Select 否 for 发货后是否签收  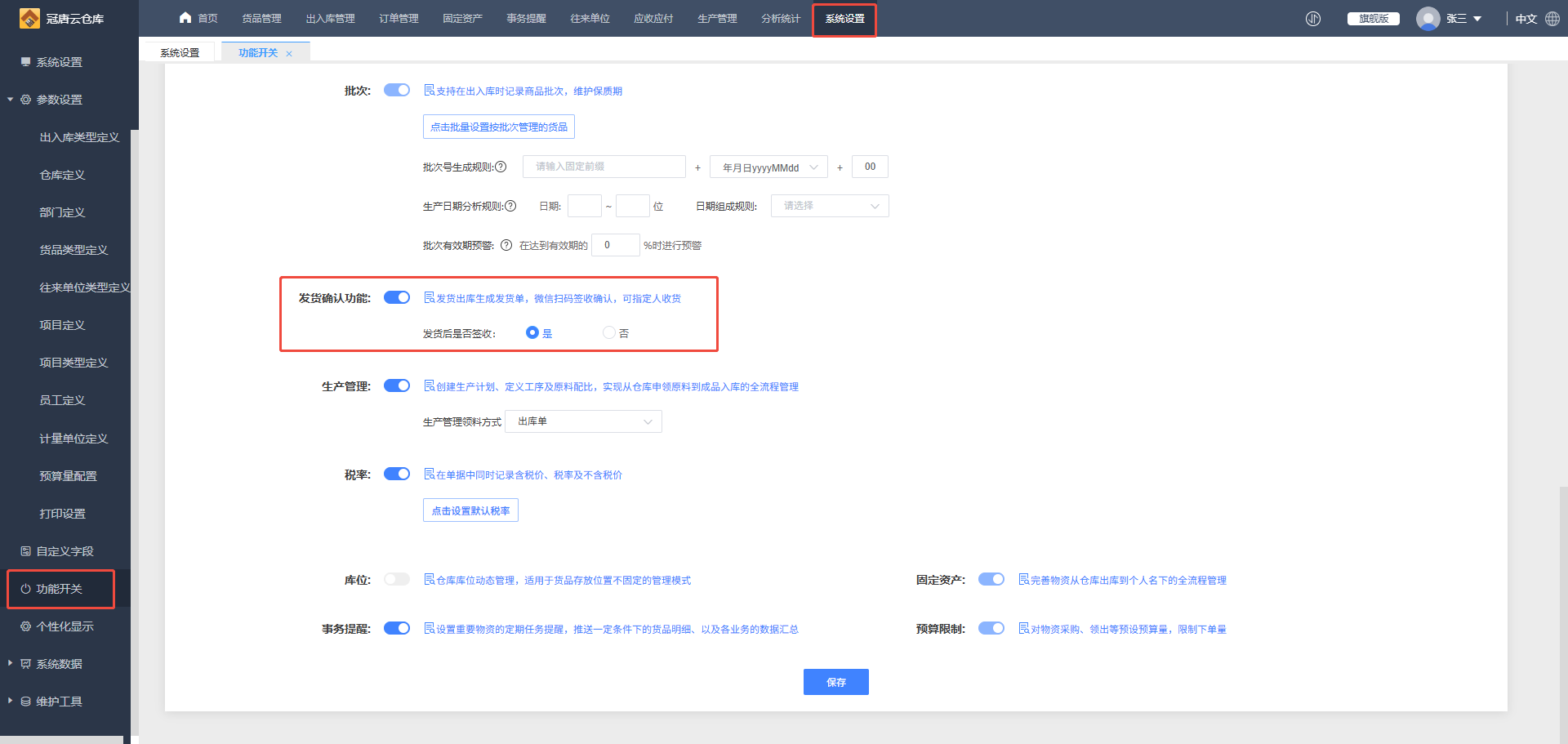coord(608,332)
